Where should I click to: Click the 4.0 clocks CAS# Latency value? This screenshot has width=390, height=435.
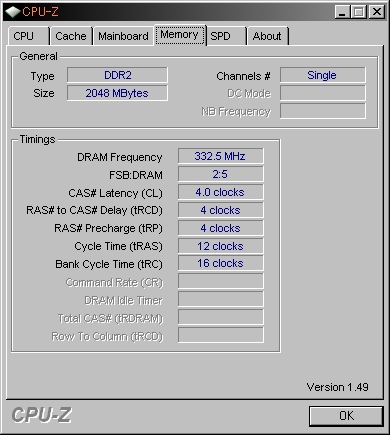[x=221, y=192]
